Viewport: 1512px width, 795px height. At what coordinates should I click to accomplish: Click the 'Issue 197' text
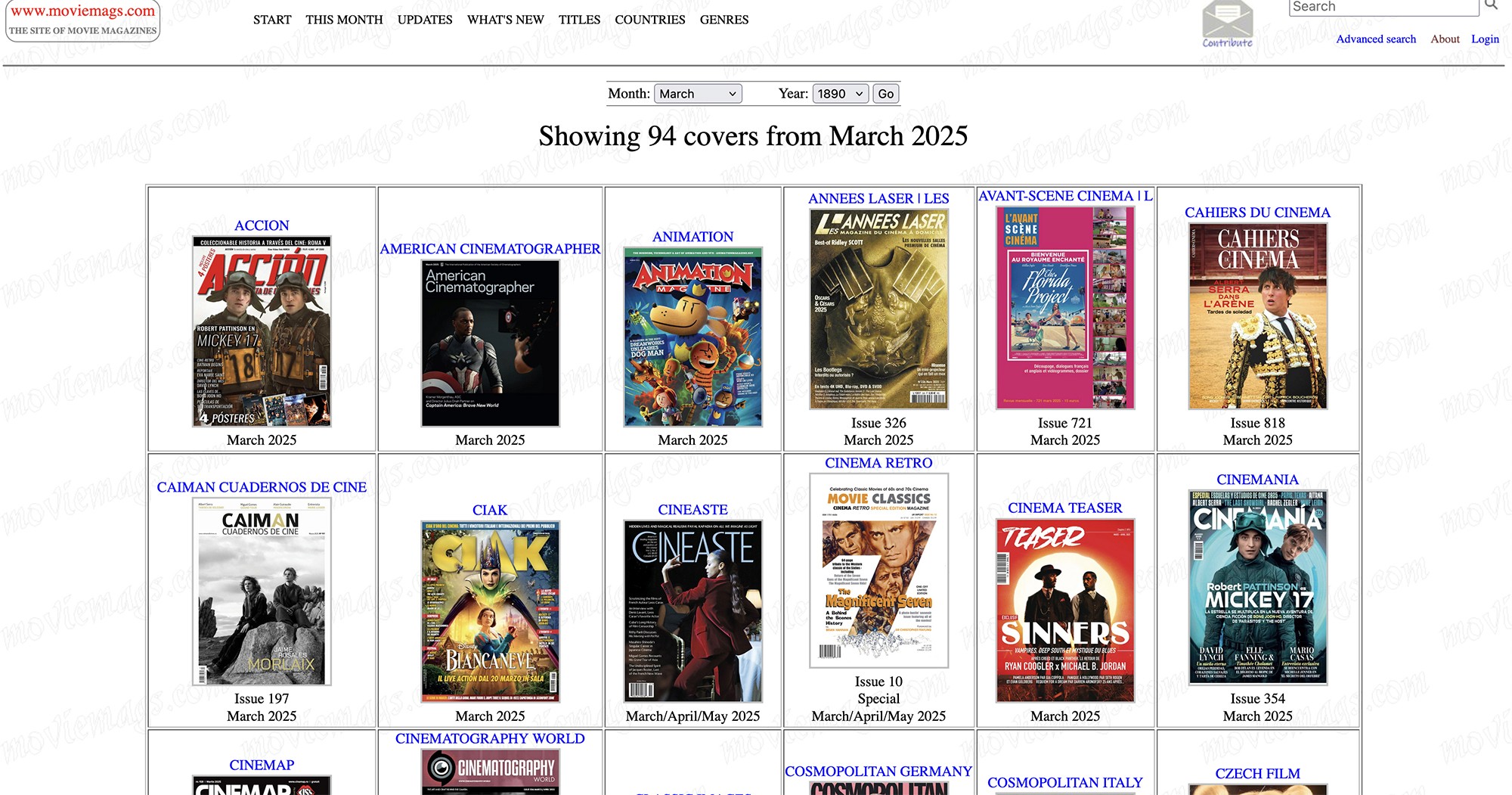(x=262, y=699)
